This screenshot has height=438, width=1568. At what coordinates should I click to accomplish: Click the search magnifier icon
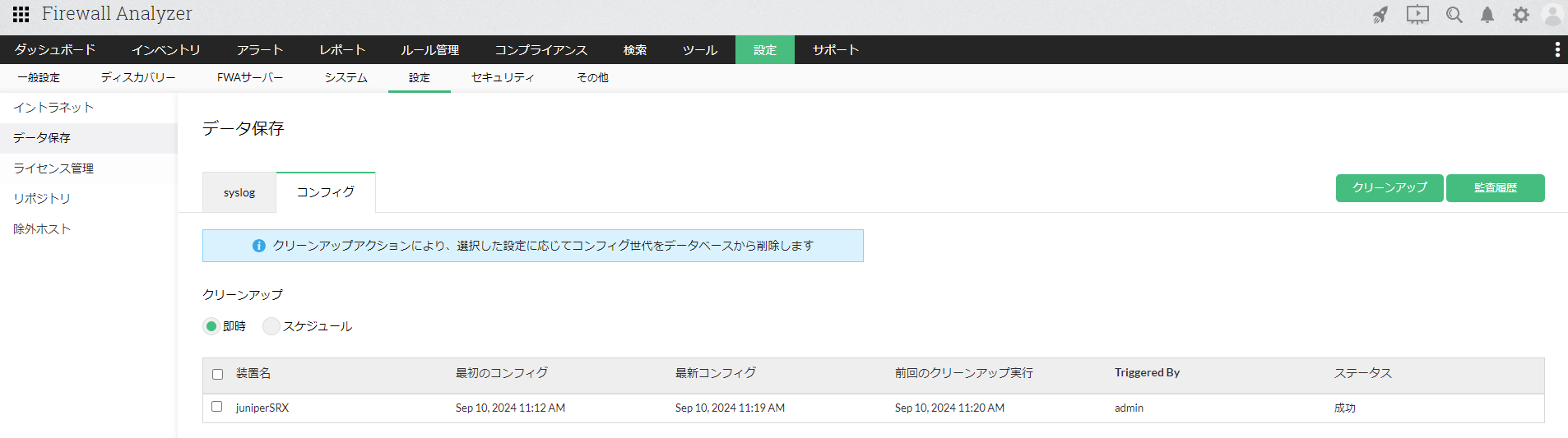(x=1454, y=15)
